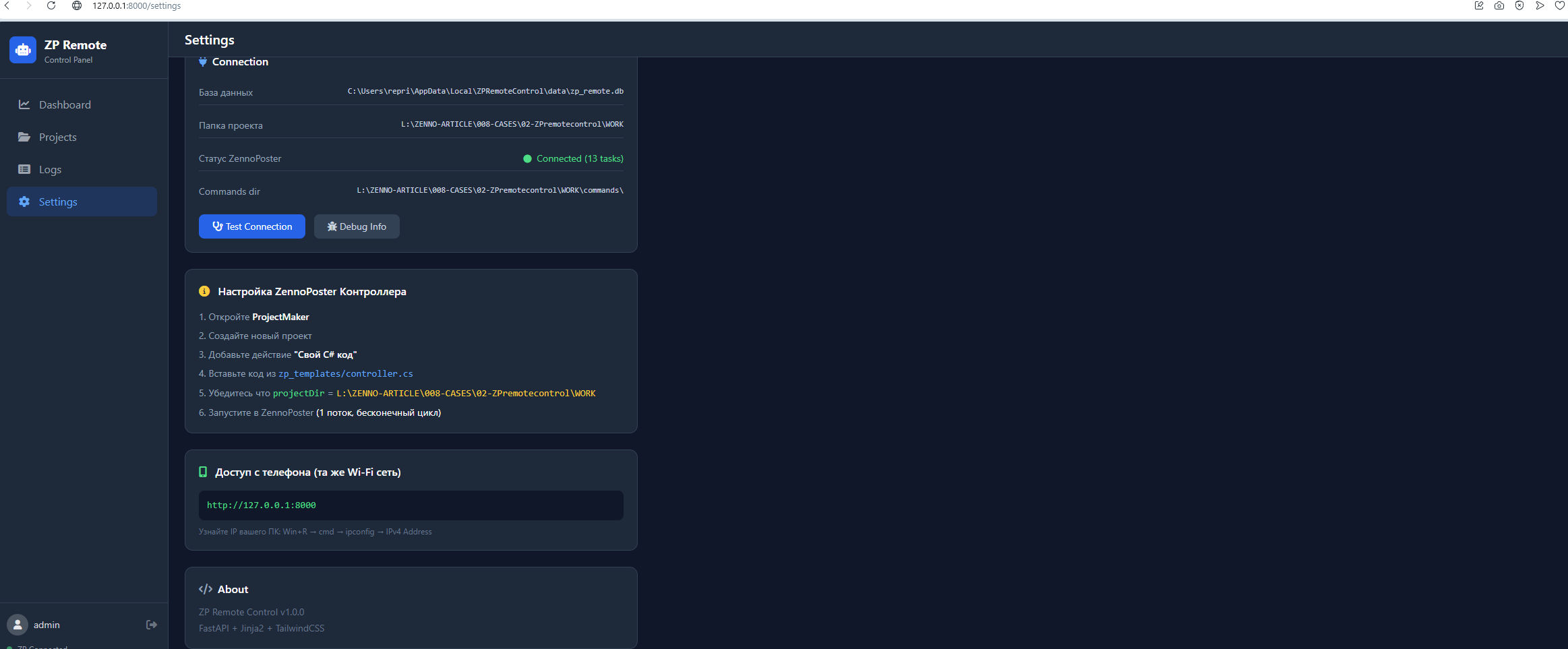
Task: Click the "Свой C# код" text in step 3
Action: pyautogui.click(x=326, y=354)
